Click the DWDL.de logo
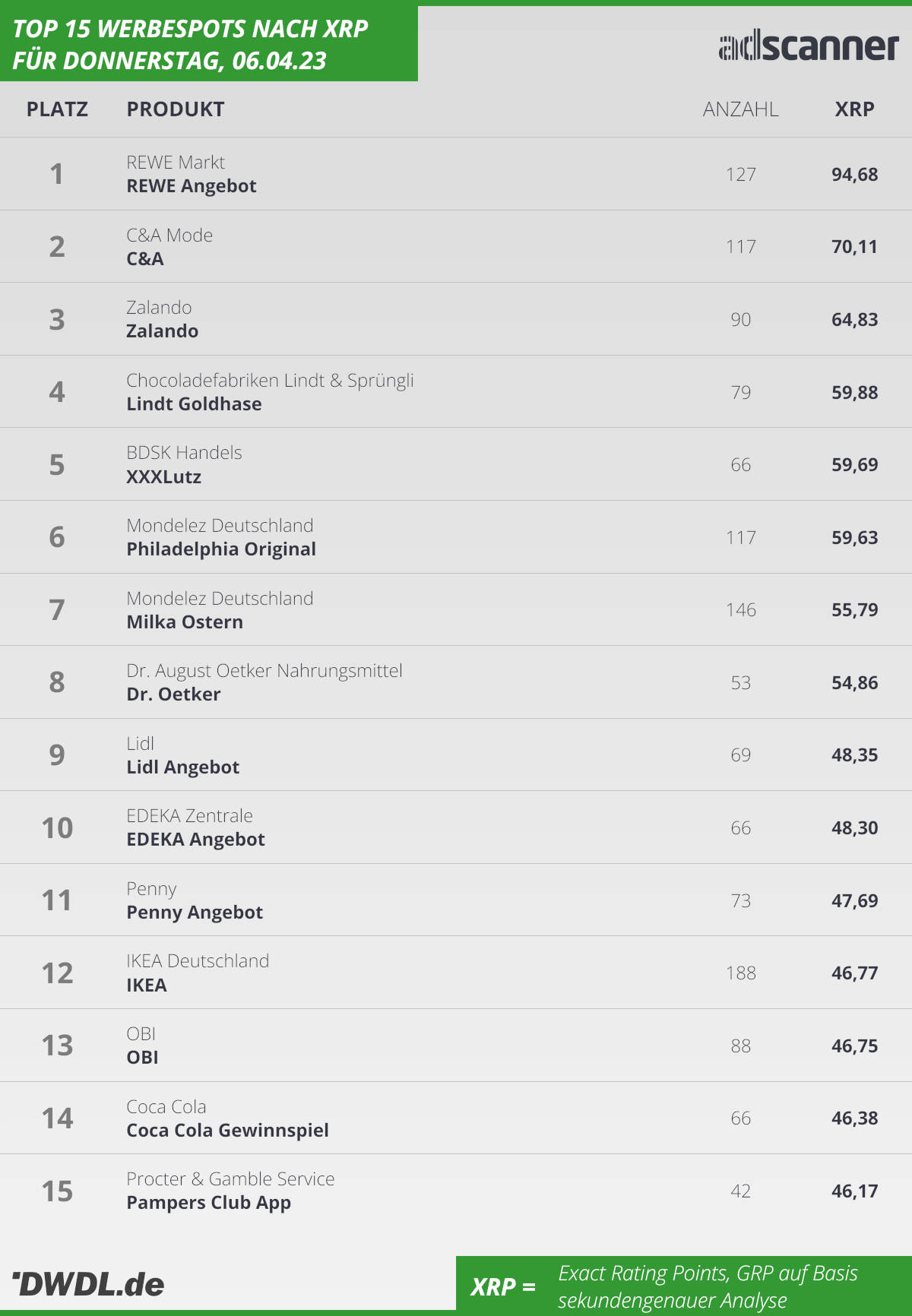The height and width of the screenshot is (1316, 912). (x=88, y=1284)
